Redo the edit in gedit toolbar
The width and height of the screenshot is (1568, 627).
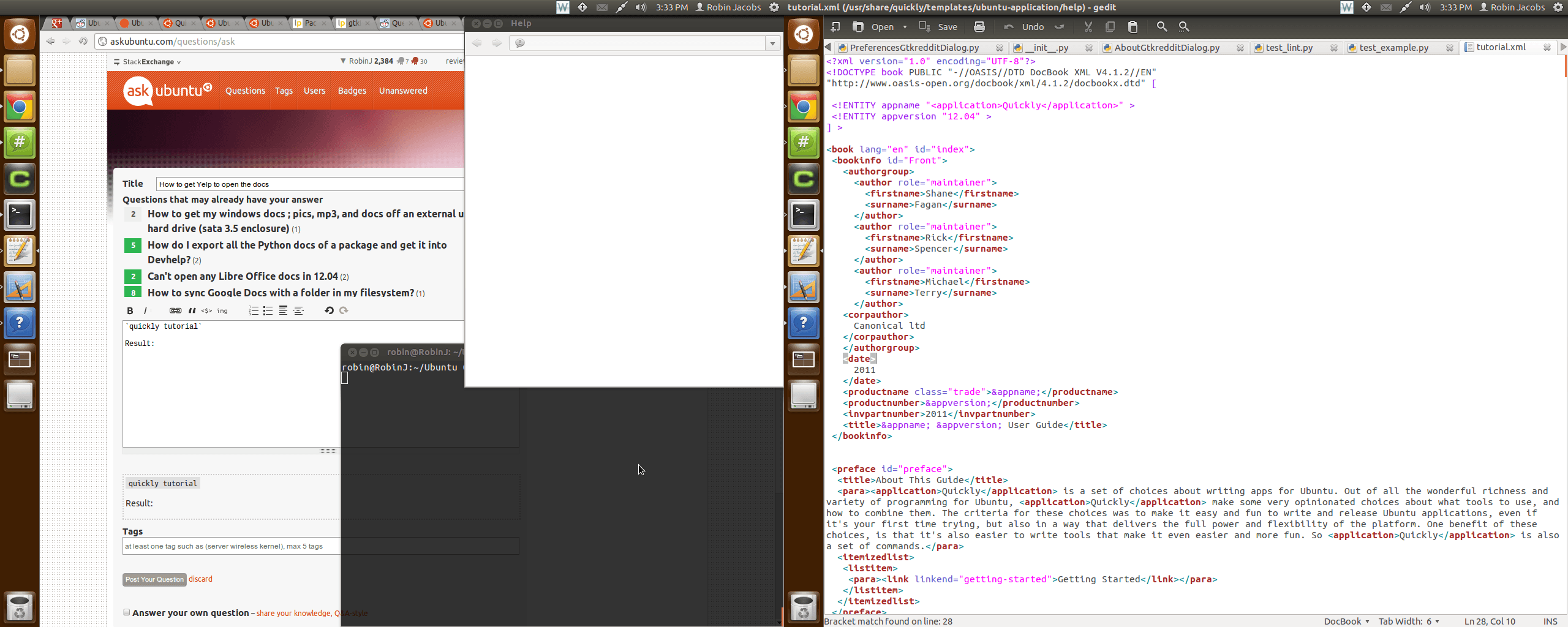1060,27
